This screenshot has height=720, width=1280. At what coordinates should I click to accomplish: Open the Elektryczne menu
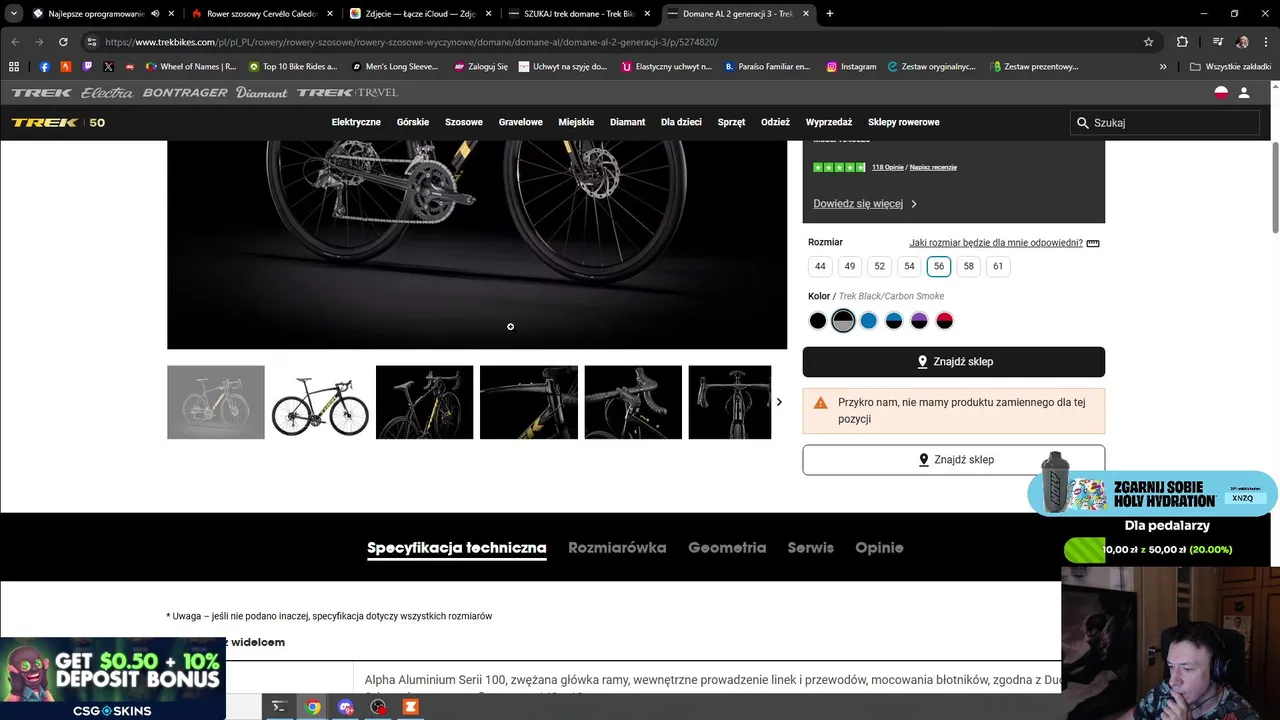coord(356,122)
